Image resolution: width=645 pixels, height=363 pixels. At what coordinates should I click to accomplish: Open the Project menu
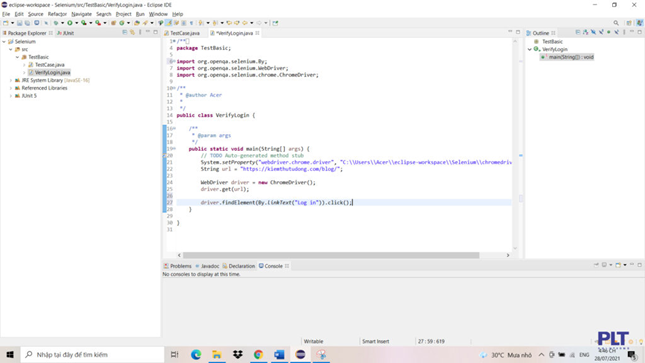[123, 14]
